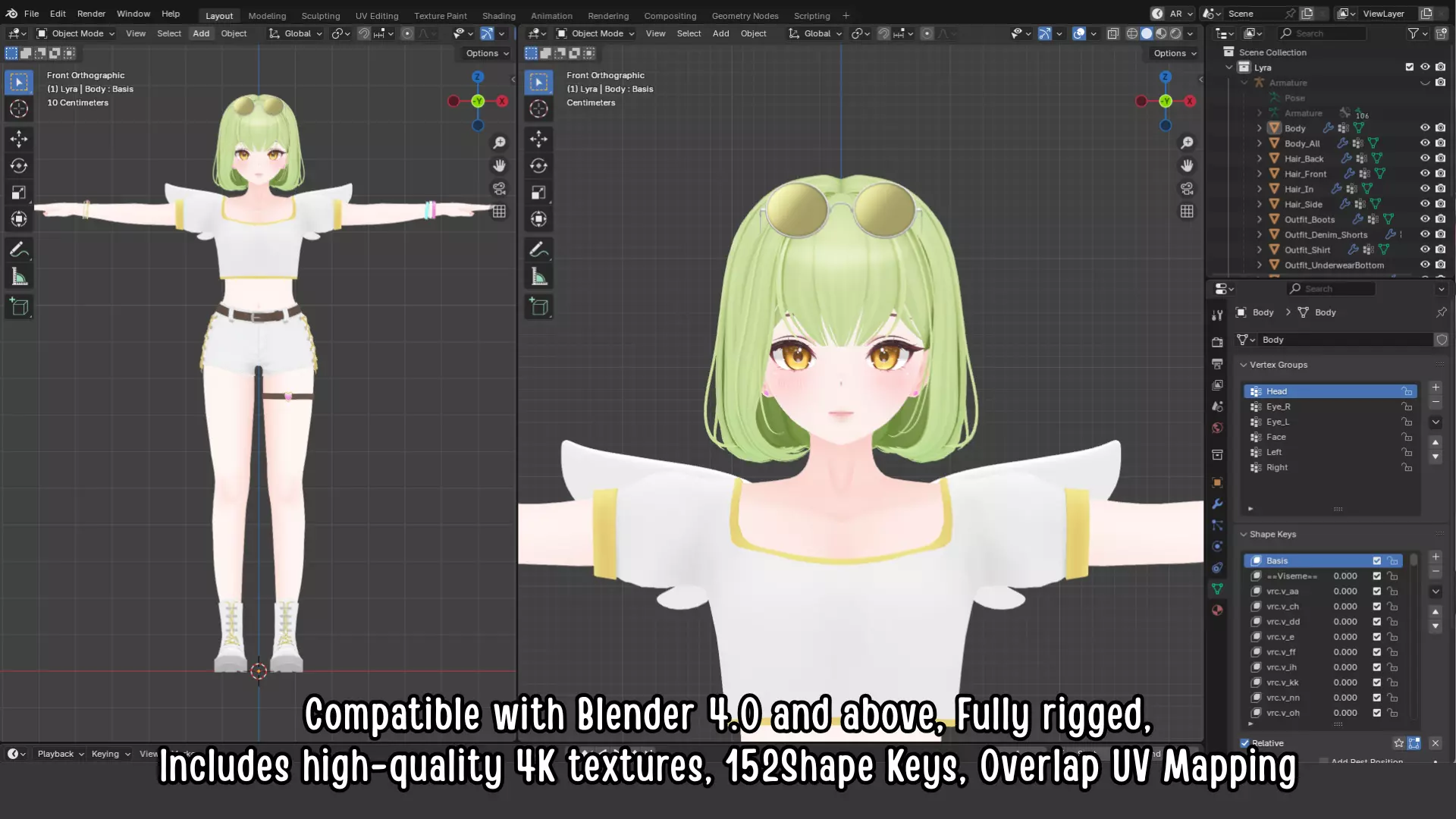Toggle the vrc.v_aa shape key checkbox
This screenshot has width=1456, height=819.
click(1377, 591)
